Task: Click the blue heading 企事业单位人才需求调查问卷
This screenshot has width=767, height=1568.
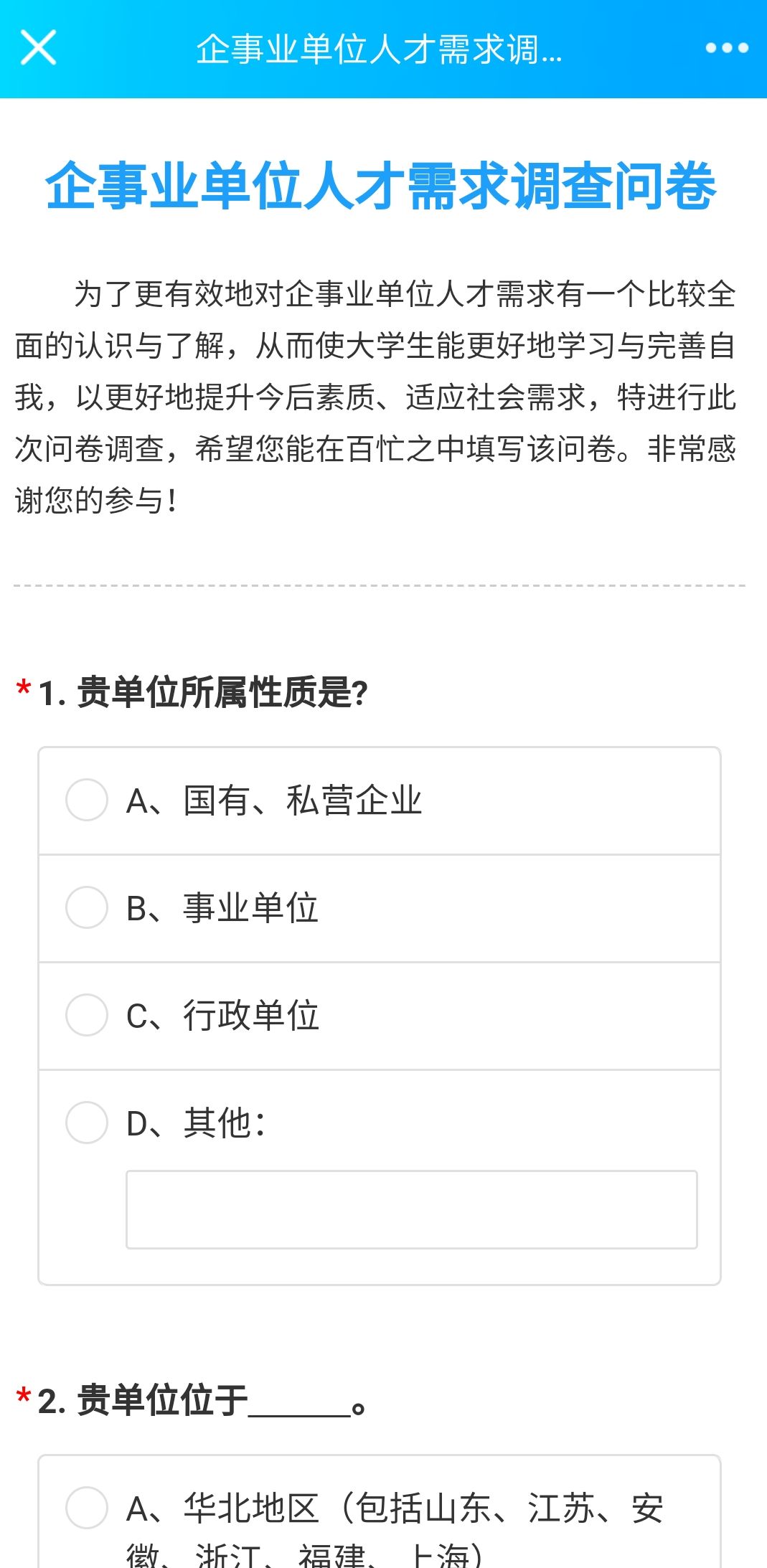Action: 381,186
